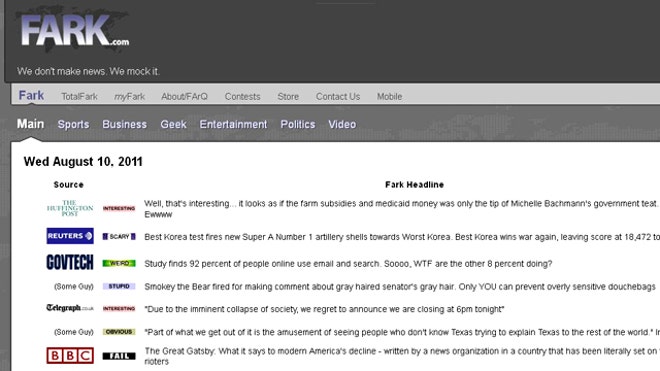Click the tagline We don't make news

coord(88,71)
